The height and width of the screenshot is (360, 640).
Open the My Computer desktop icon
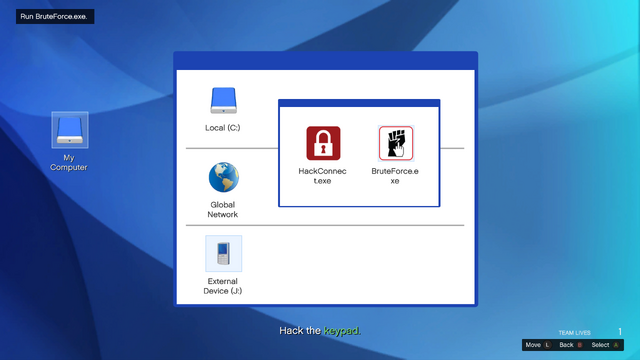[69, 130]
